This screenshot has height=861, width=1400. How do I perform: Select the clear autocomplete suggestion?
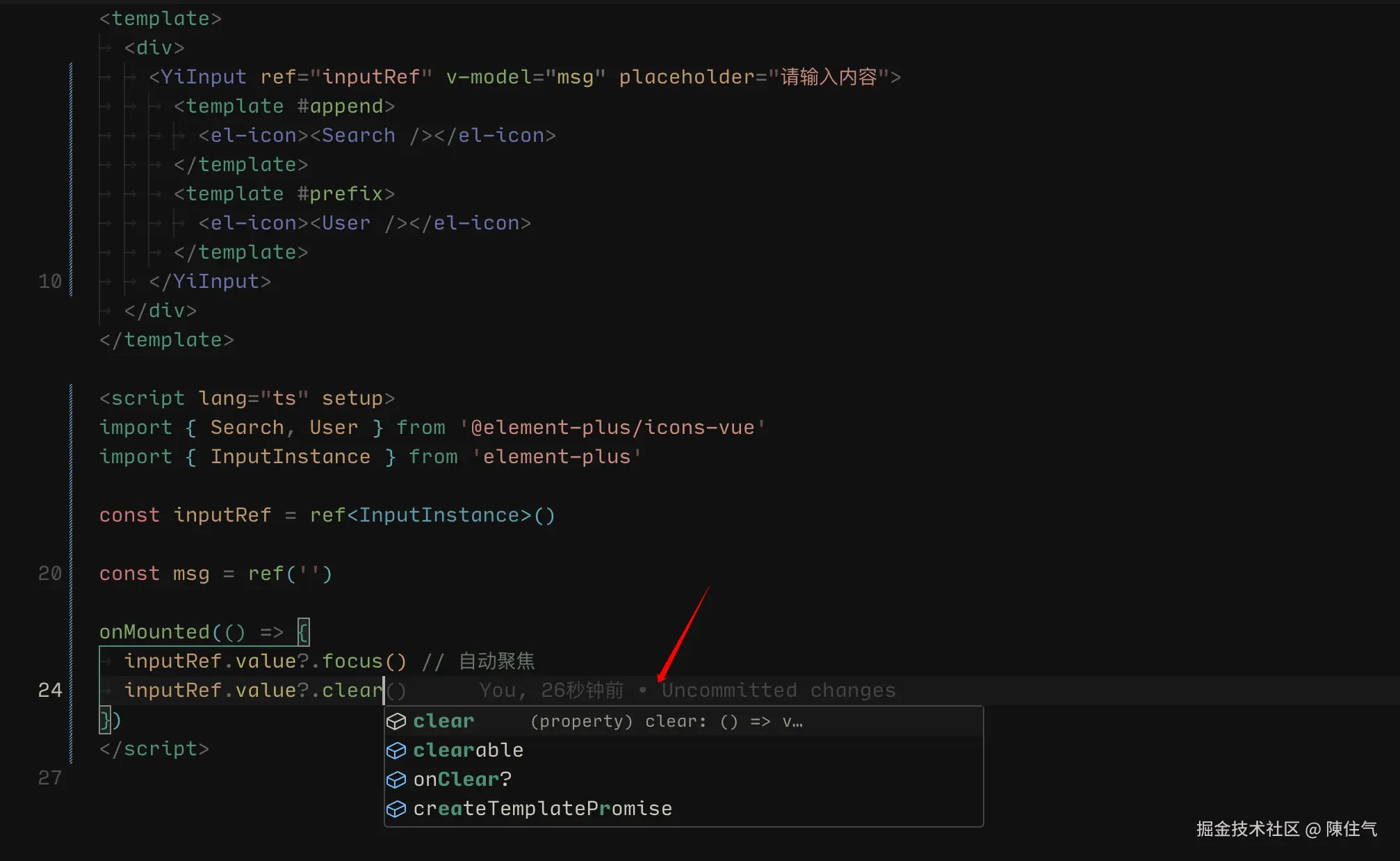(443, 721)
